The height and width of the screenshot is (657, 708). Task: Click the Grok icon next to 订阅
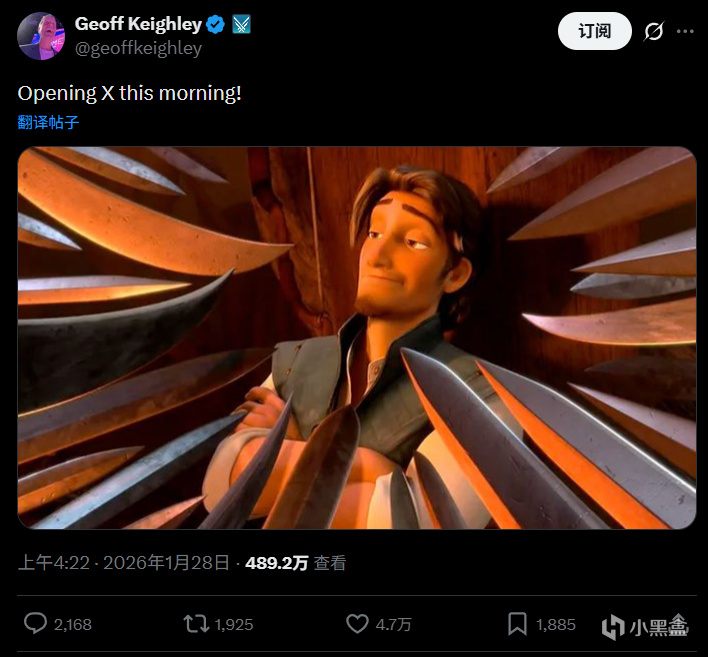[653, 31]
